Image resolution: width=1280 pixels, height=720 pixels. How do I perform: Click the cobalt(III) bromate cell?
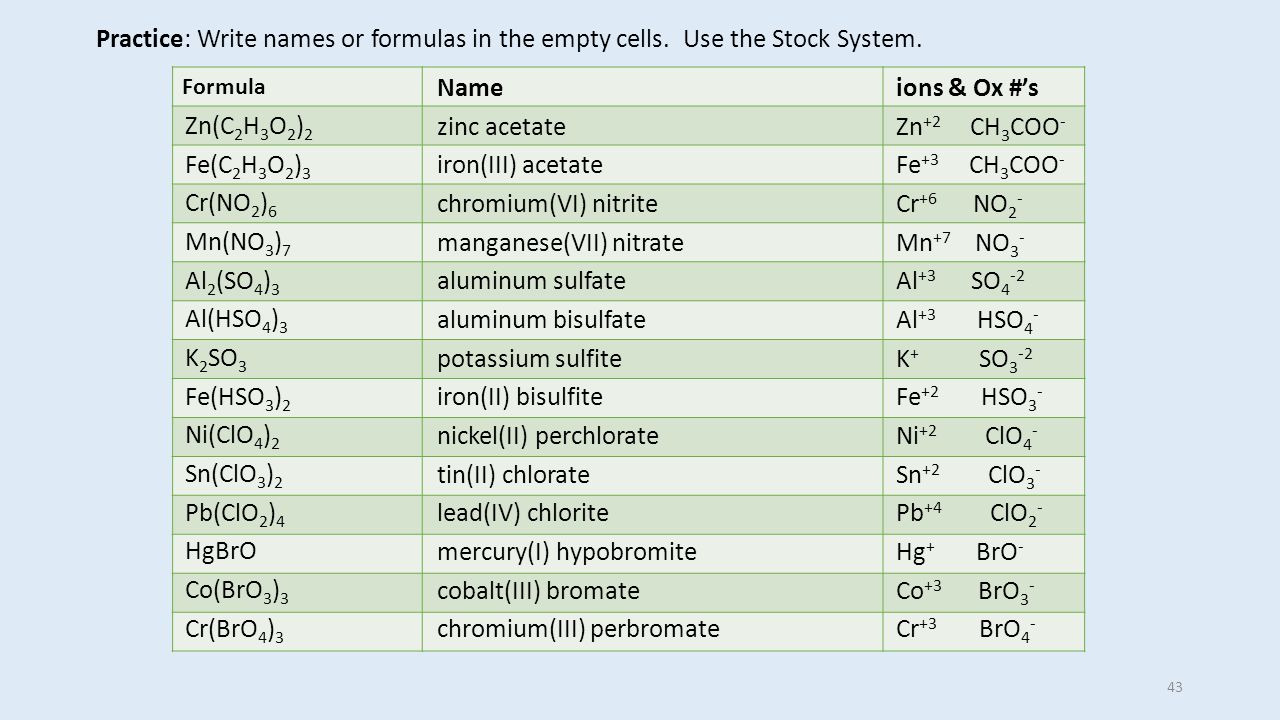pos(654,594)
